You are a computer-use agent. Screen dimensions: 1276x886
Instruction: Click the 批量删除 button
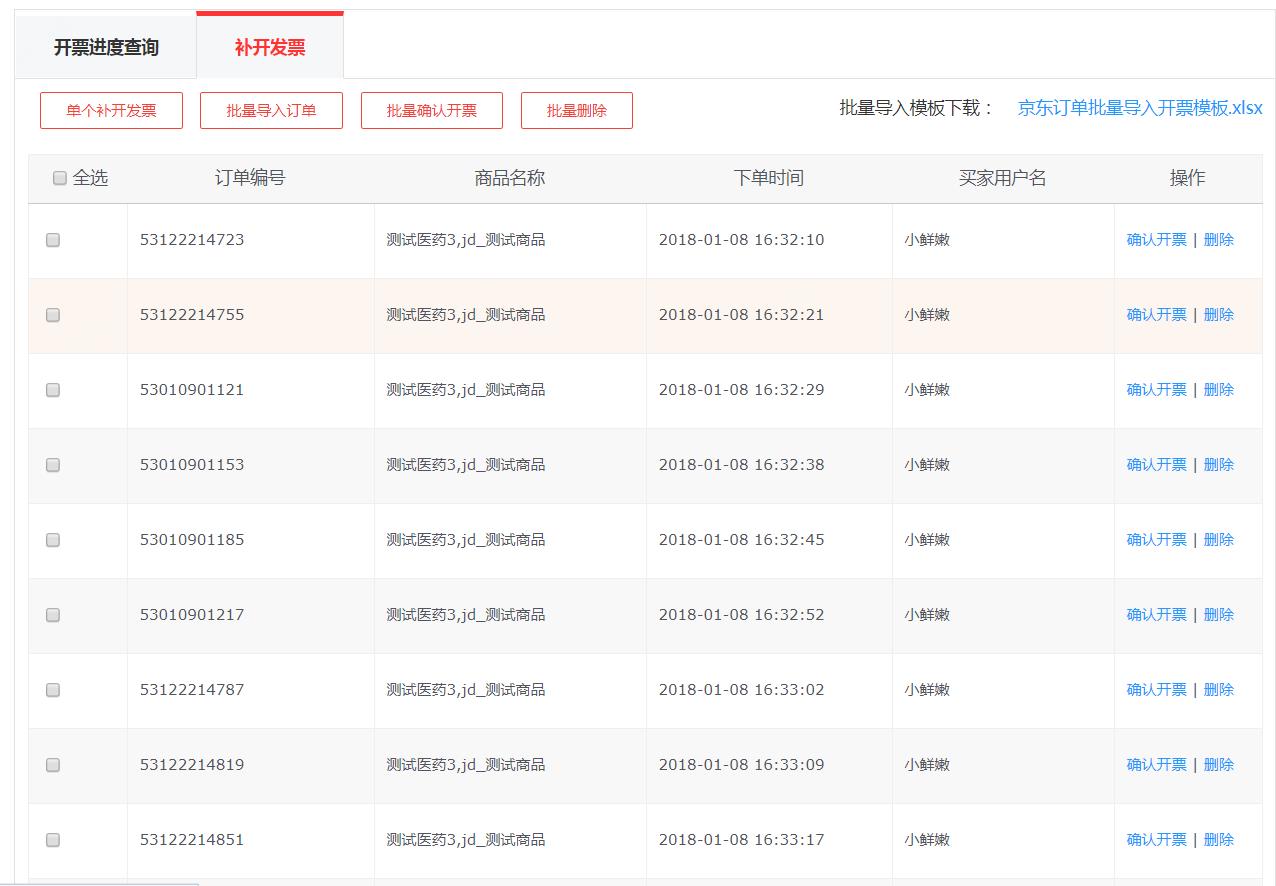coord(577,111)
